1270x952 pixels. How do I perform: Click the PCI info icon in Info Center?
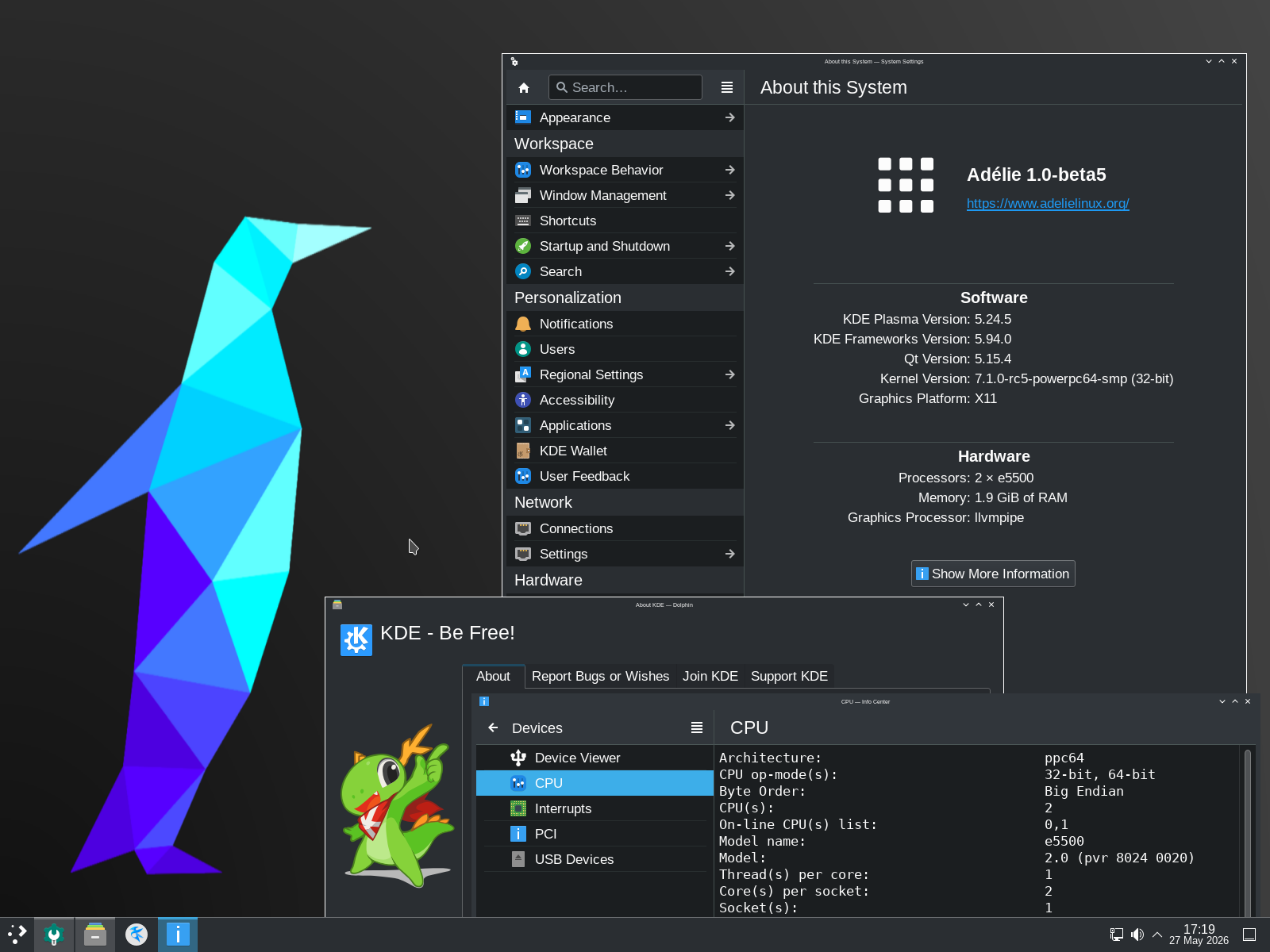(x=518, y=834)
